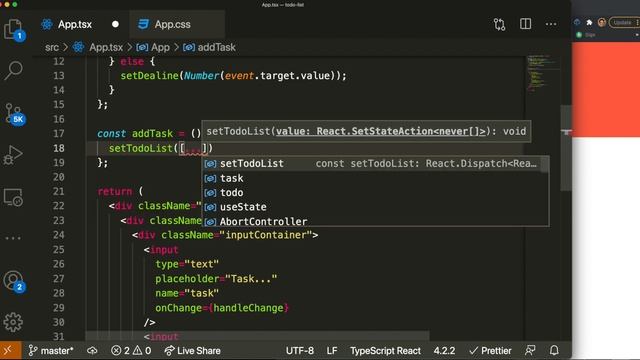Image resolution: width=640 pixels, height=360 pixels.
Task: Open the editor More Actions ellipsis menu
Action: 551,24
